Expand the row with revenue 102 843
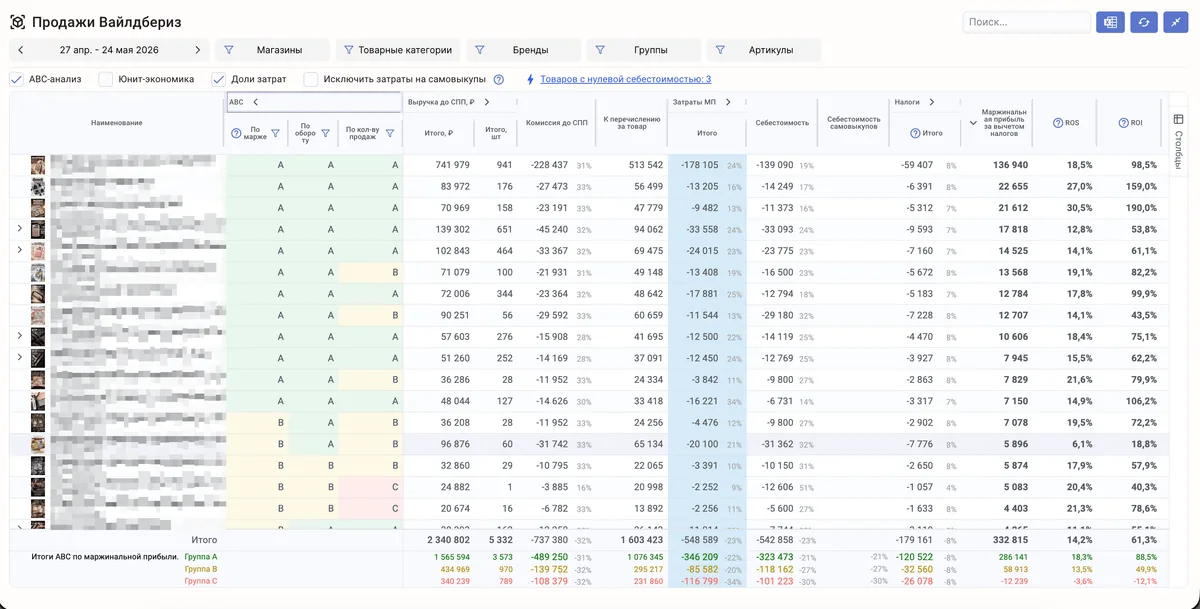1200x609 pixels. click(20, 250)
